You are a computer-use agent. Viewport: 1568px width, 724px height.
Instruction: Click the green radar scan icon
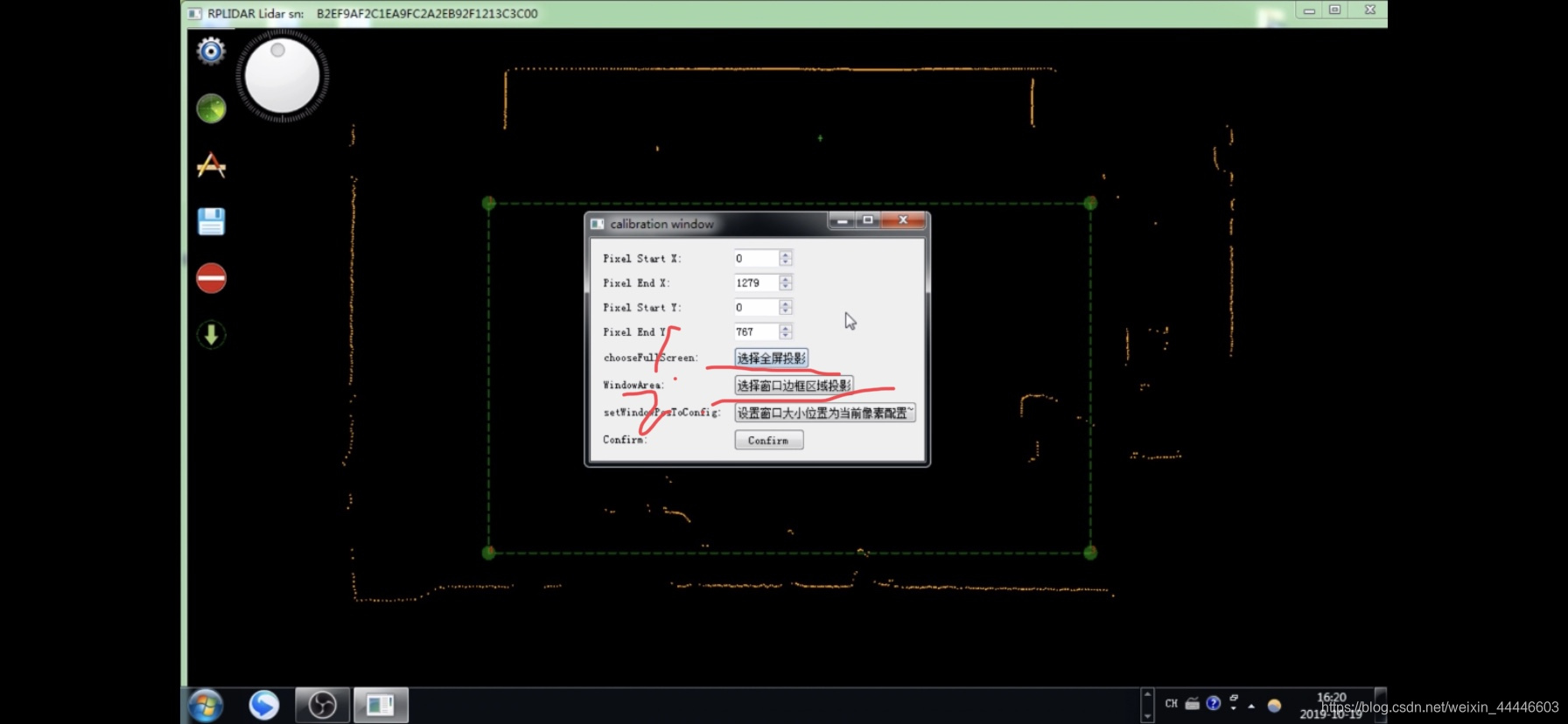click(x=211, y=108)
